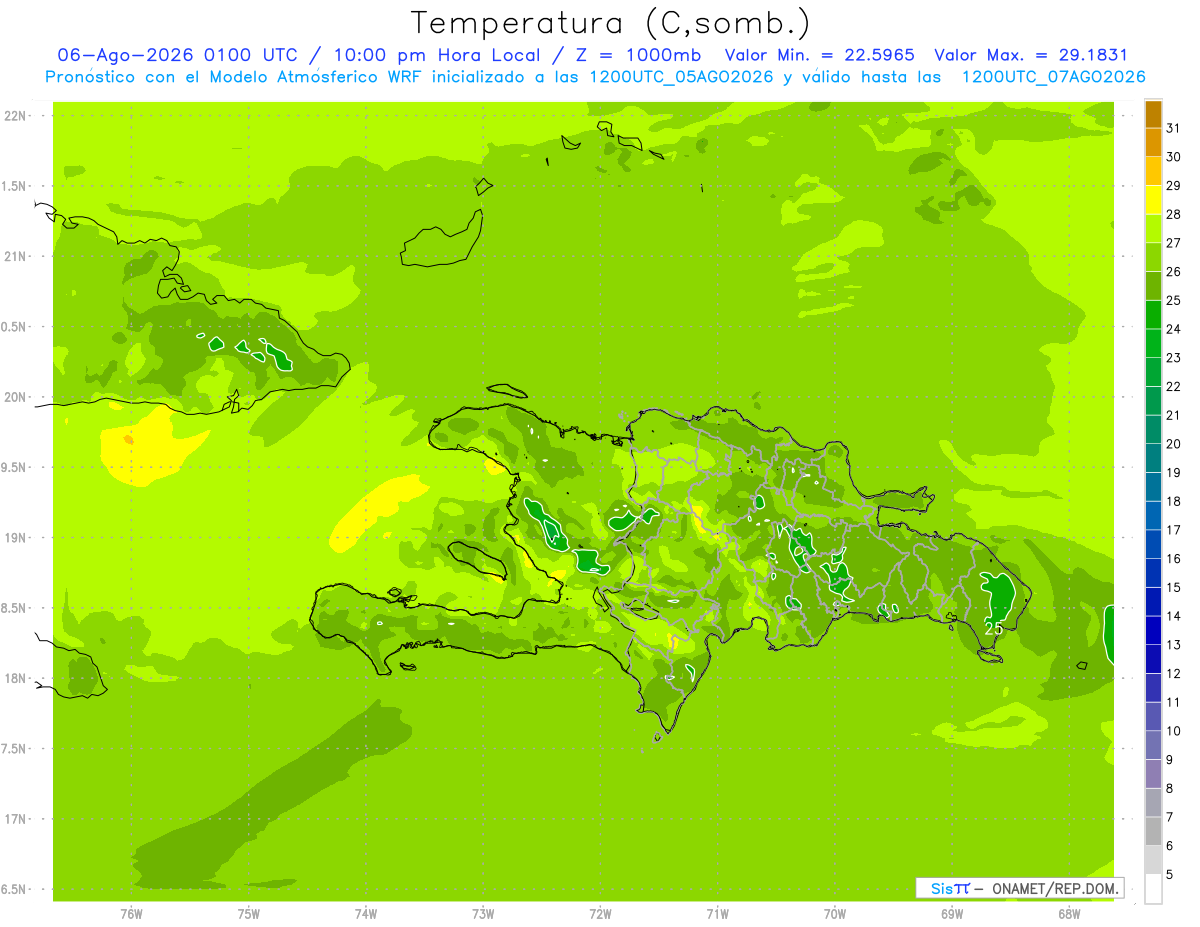Click the "25" contour label on the map
The image size is (1200, 927).
tap(994, 629)
